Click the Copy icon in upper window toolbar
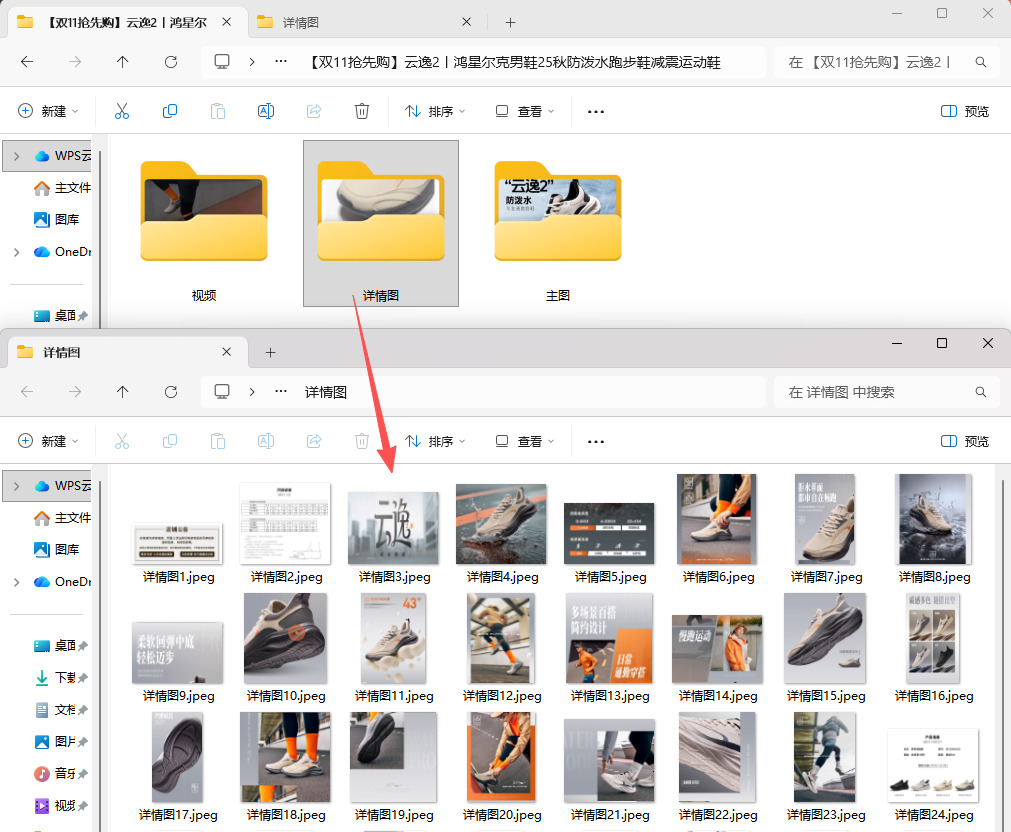Screen dimensions: 1011x832 (170, 111)
